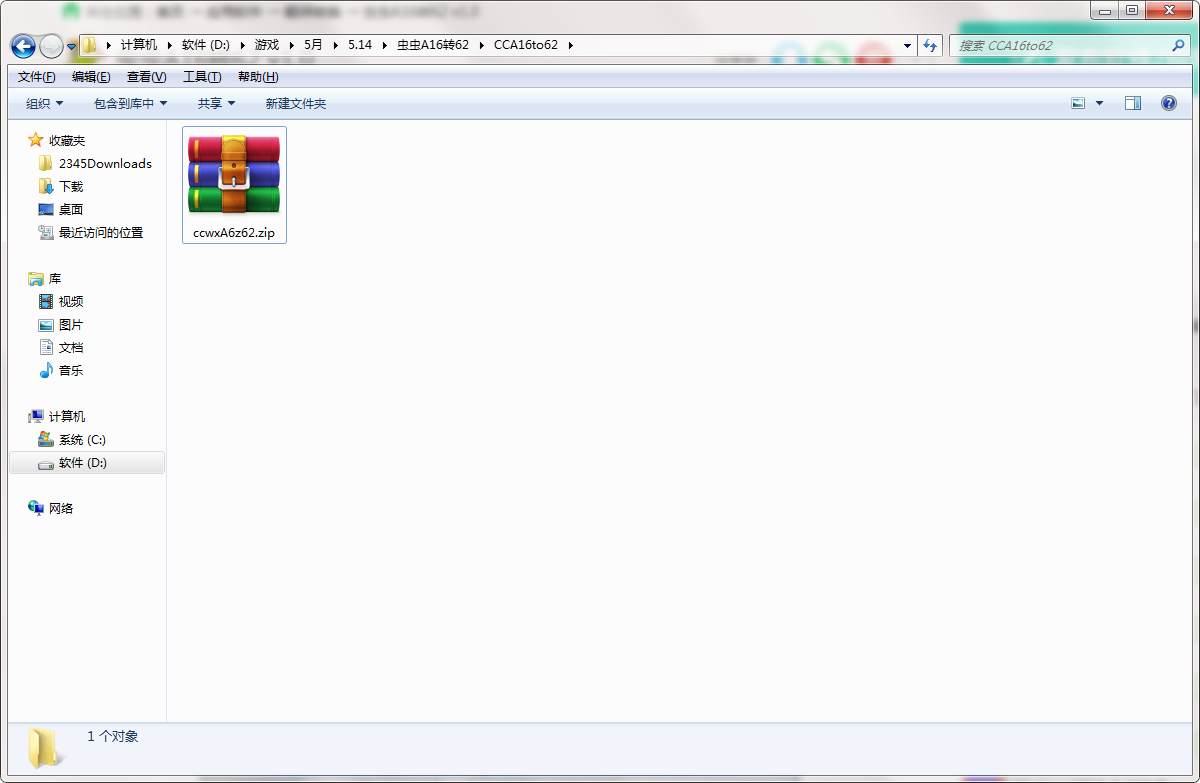This screenshot has width=1200, height=783.
Task: Click the 收藏夹 star item
Action: (x=57, y=140)
